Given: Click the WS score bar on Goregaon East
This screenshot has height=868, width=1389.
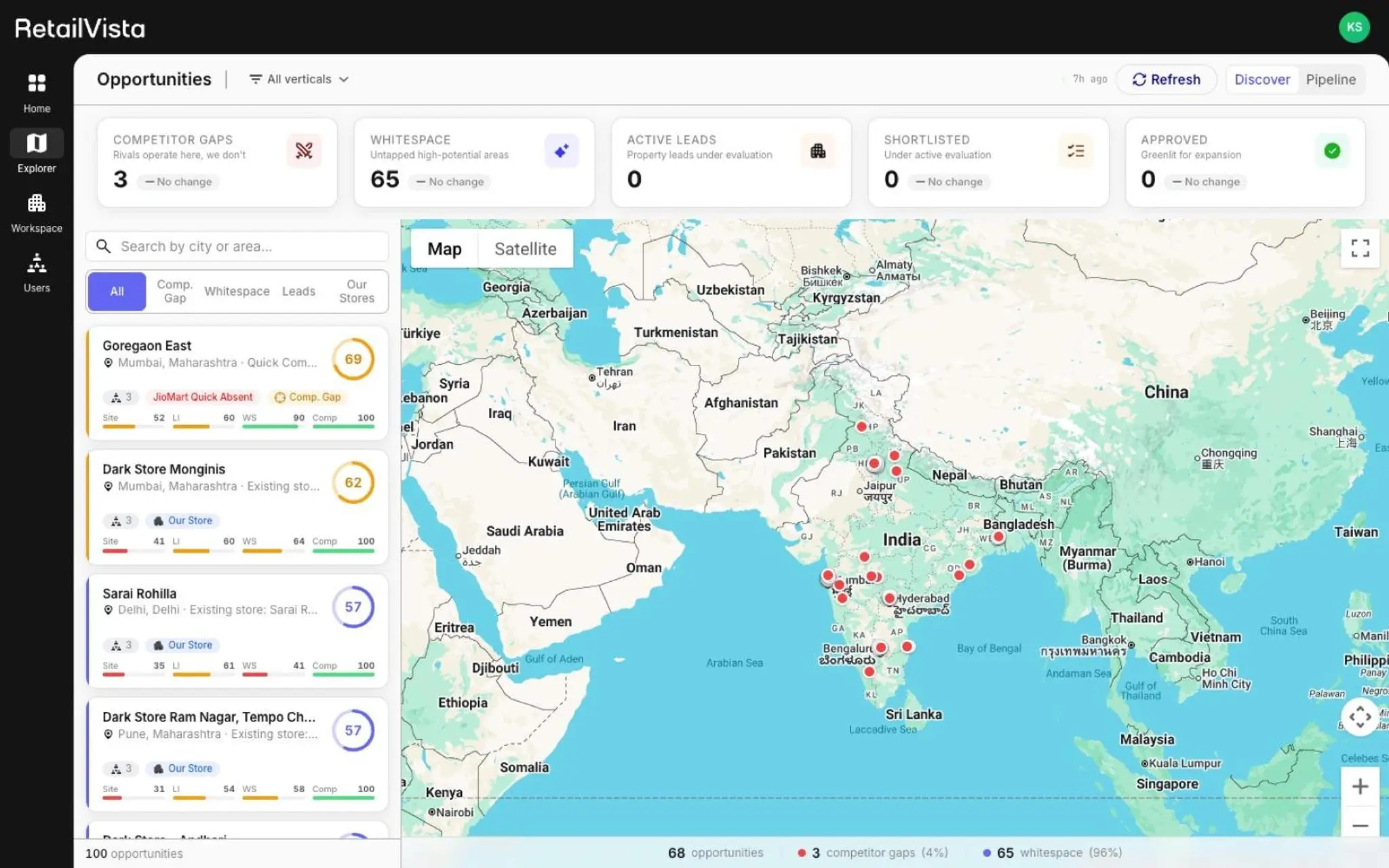Looking at the screenshot, I should click(x=273, y=426).
